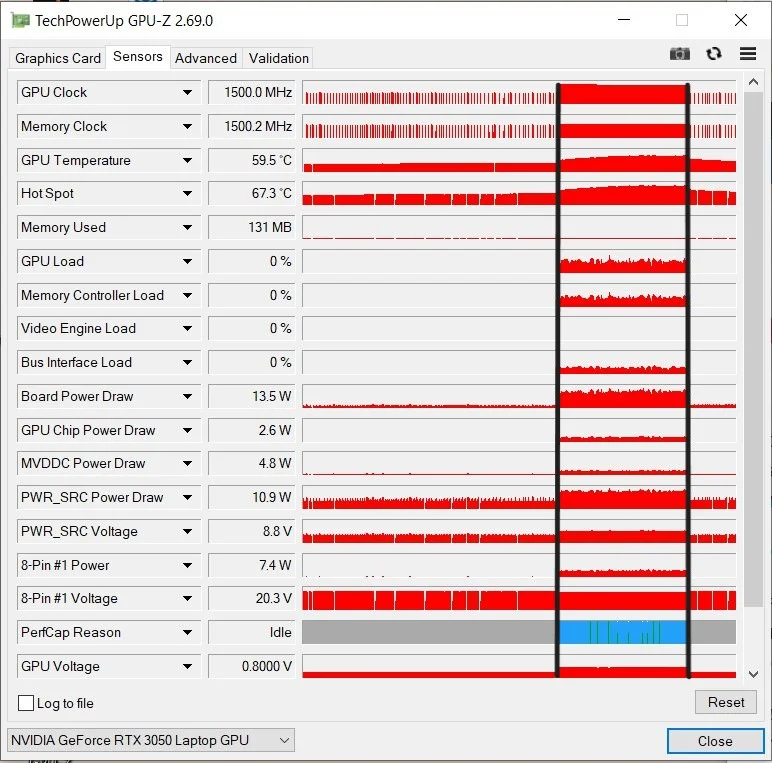Screen dimensions: 772x763
Task: Click the Hot Spot value field
Action: [x=251, y=194]
